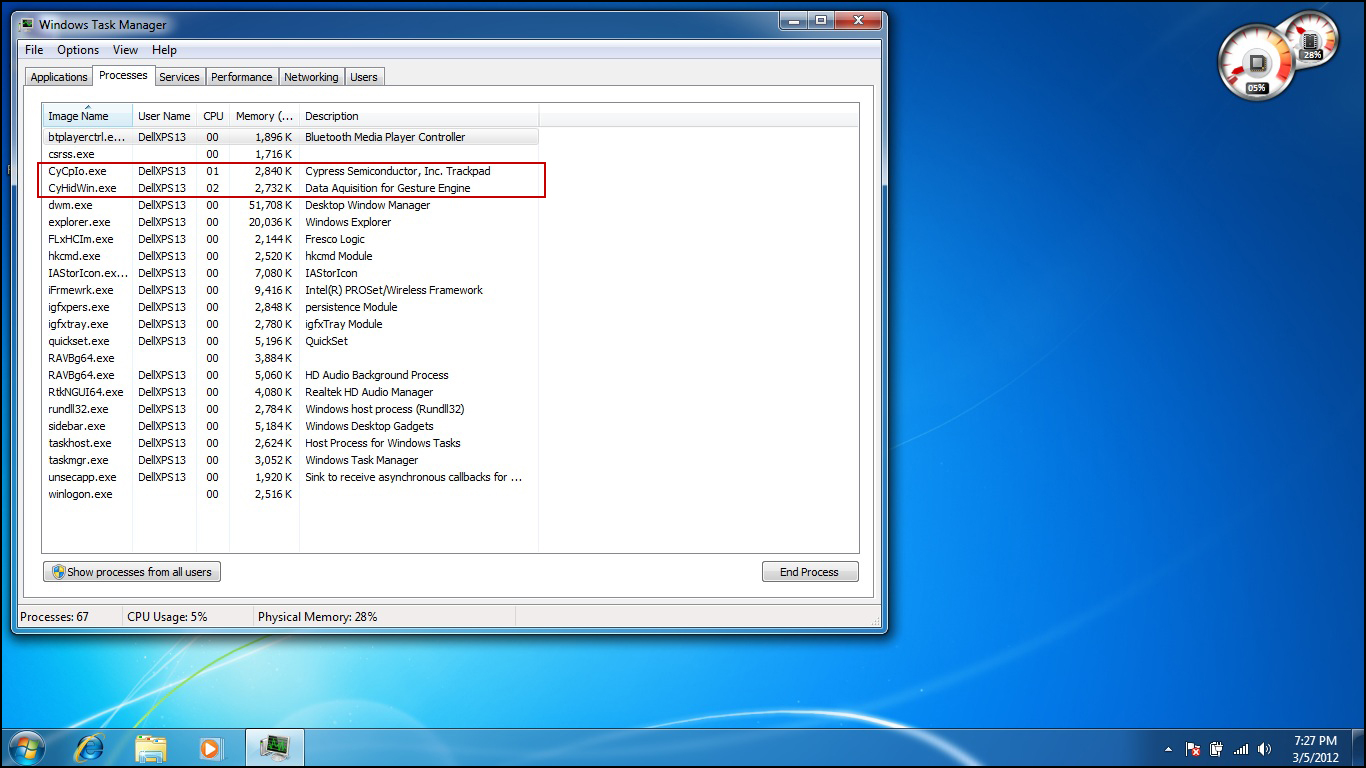Switch to the Networking tab
The image size is (1366, 768).
(311, 77)
